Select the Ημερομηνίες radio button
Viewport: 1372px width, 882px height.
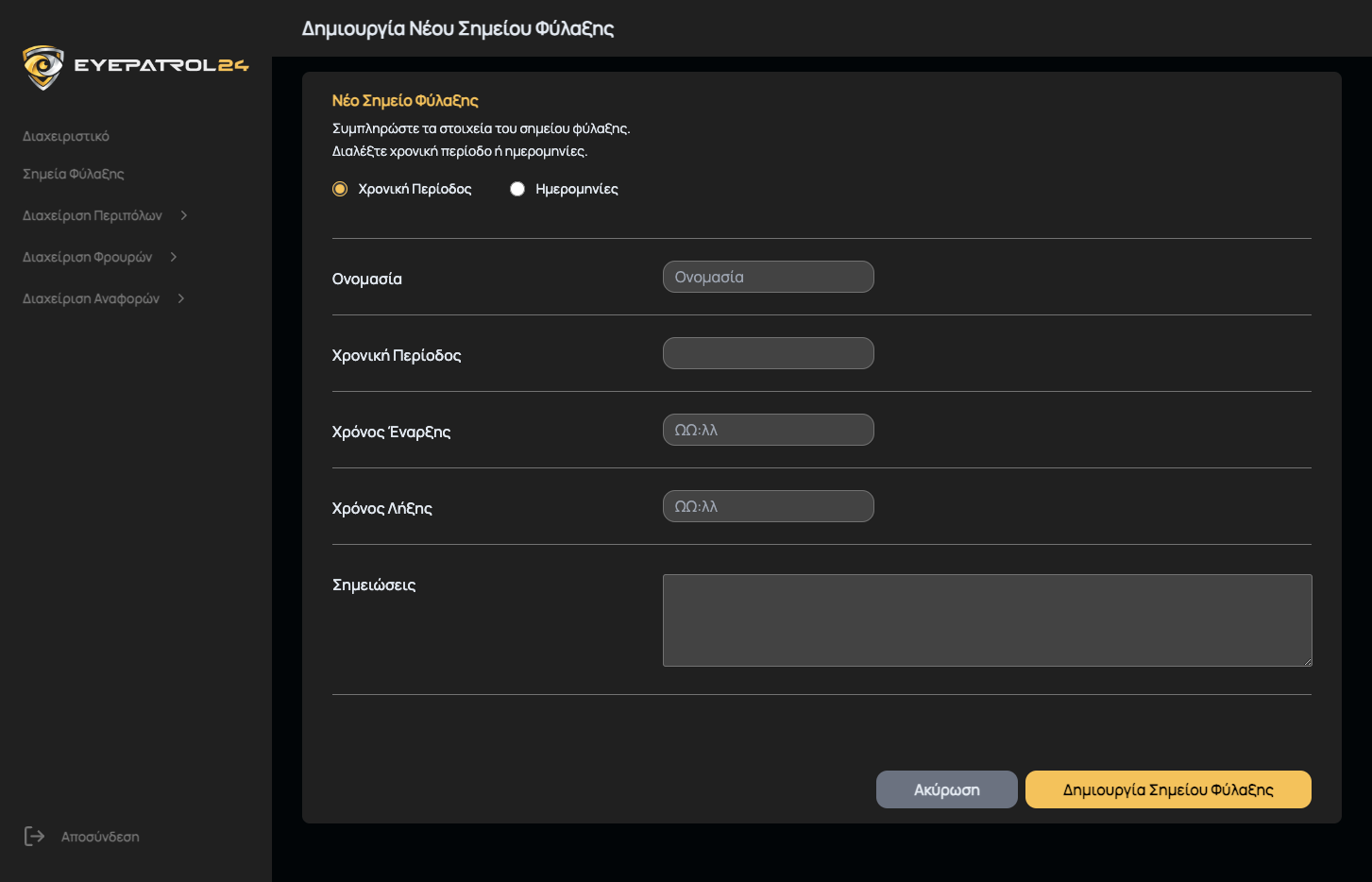(x=517, y=189)
